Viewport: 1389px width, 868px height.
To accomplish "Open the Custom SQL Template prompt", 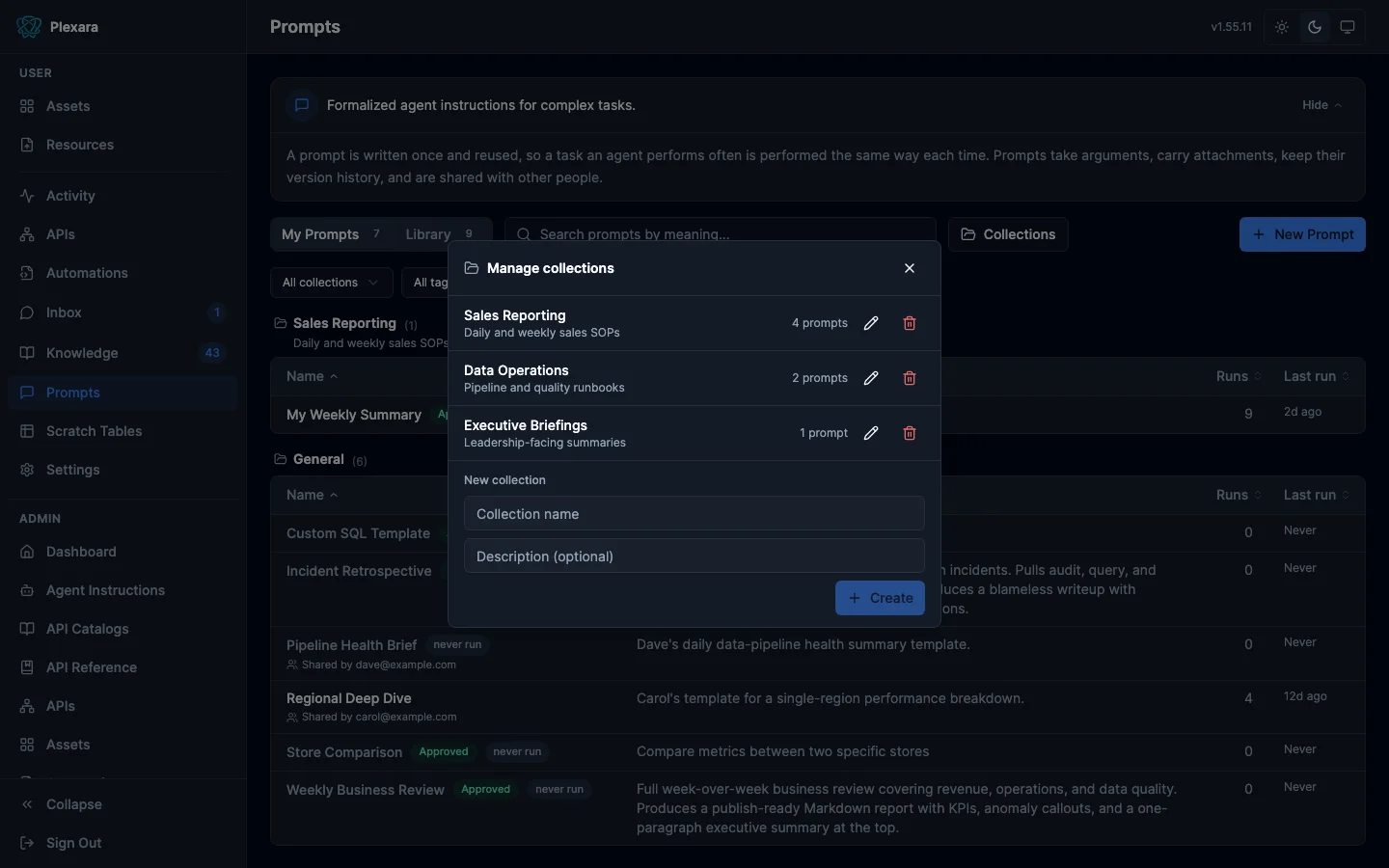I will (x=358, y=533).
